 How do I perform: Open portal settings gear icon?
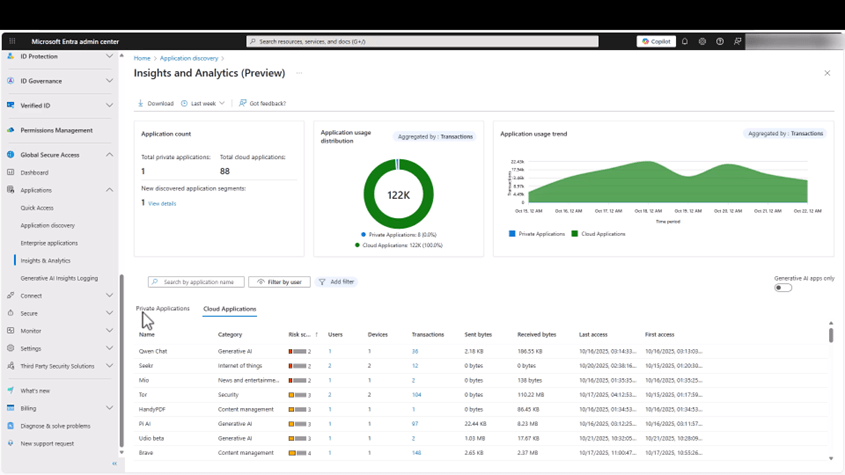(x=702, y=42)
